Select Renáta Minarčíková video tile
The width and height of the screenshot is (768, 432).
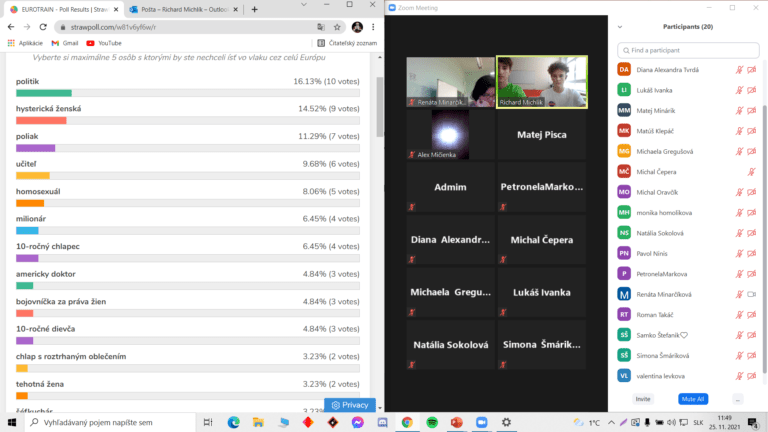(450, 82)
